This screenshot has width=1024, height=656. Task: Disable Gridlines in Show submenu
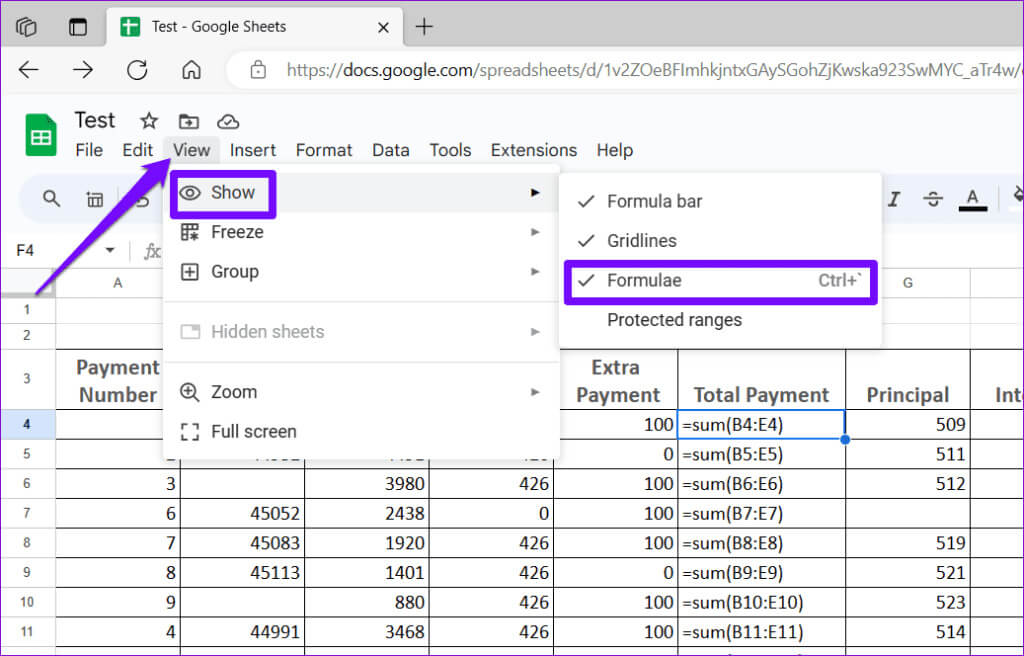(x=641, y=241)
